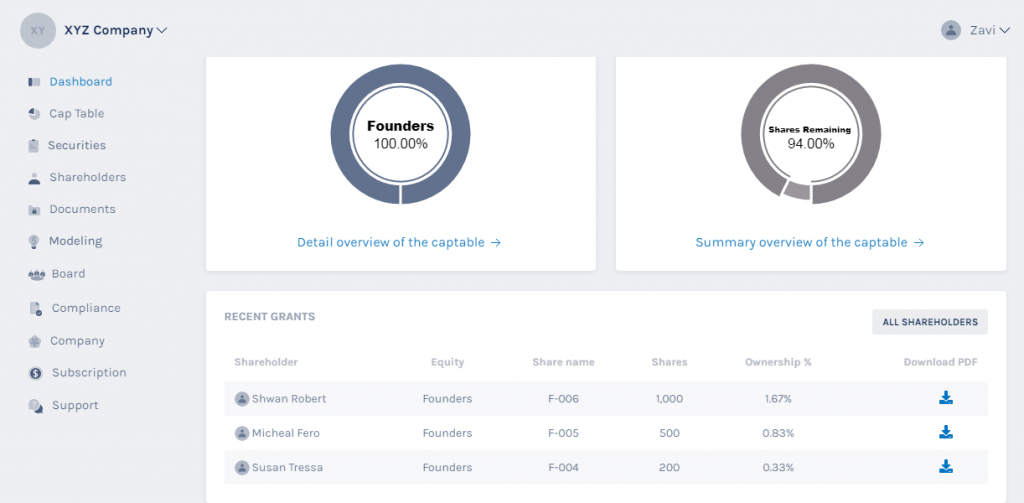Image resolution: width=1024 pixels, height=503 pixels.
Task: Expand the XYZ Company dropdown
Action: [116, 30]
